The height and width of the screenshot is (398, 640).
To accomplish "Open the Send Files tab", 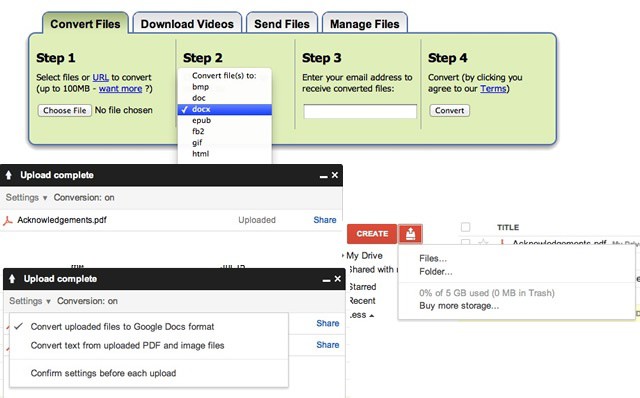I will click(x=282, y=24).
